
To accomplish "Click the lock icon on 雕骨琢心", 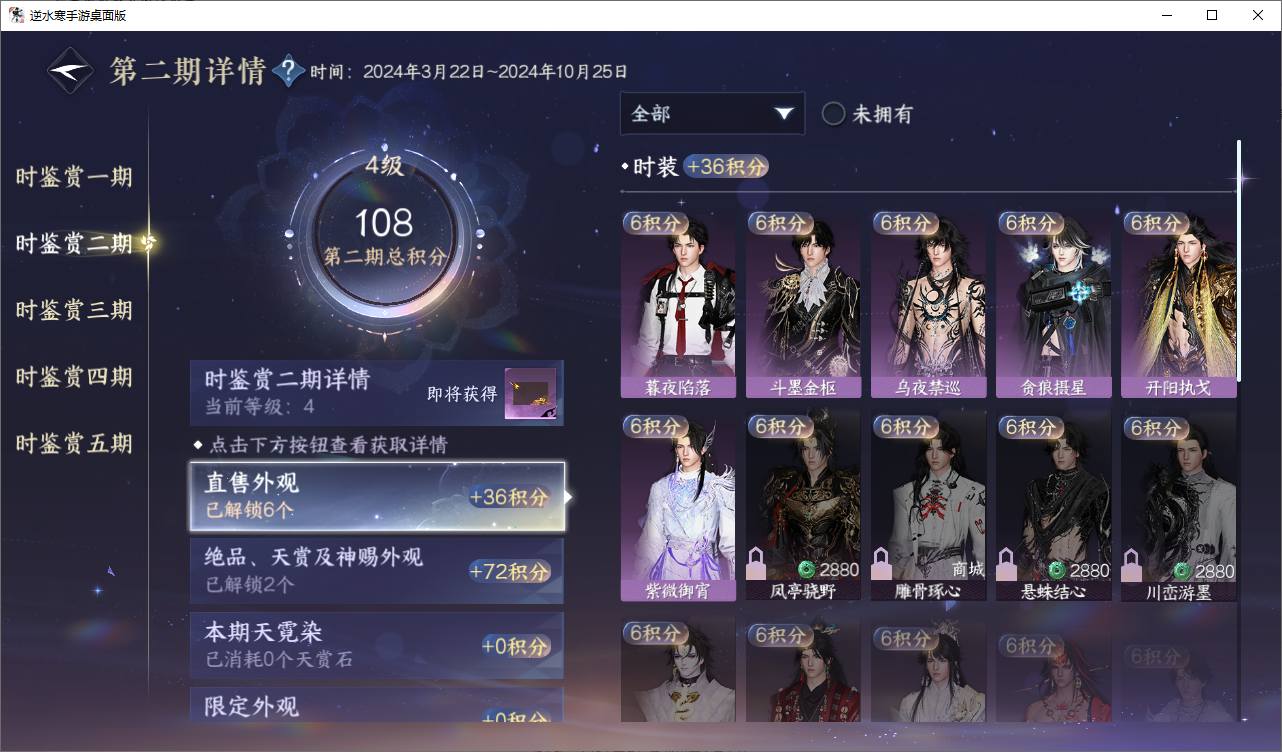I will (x=882, y=564).
